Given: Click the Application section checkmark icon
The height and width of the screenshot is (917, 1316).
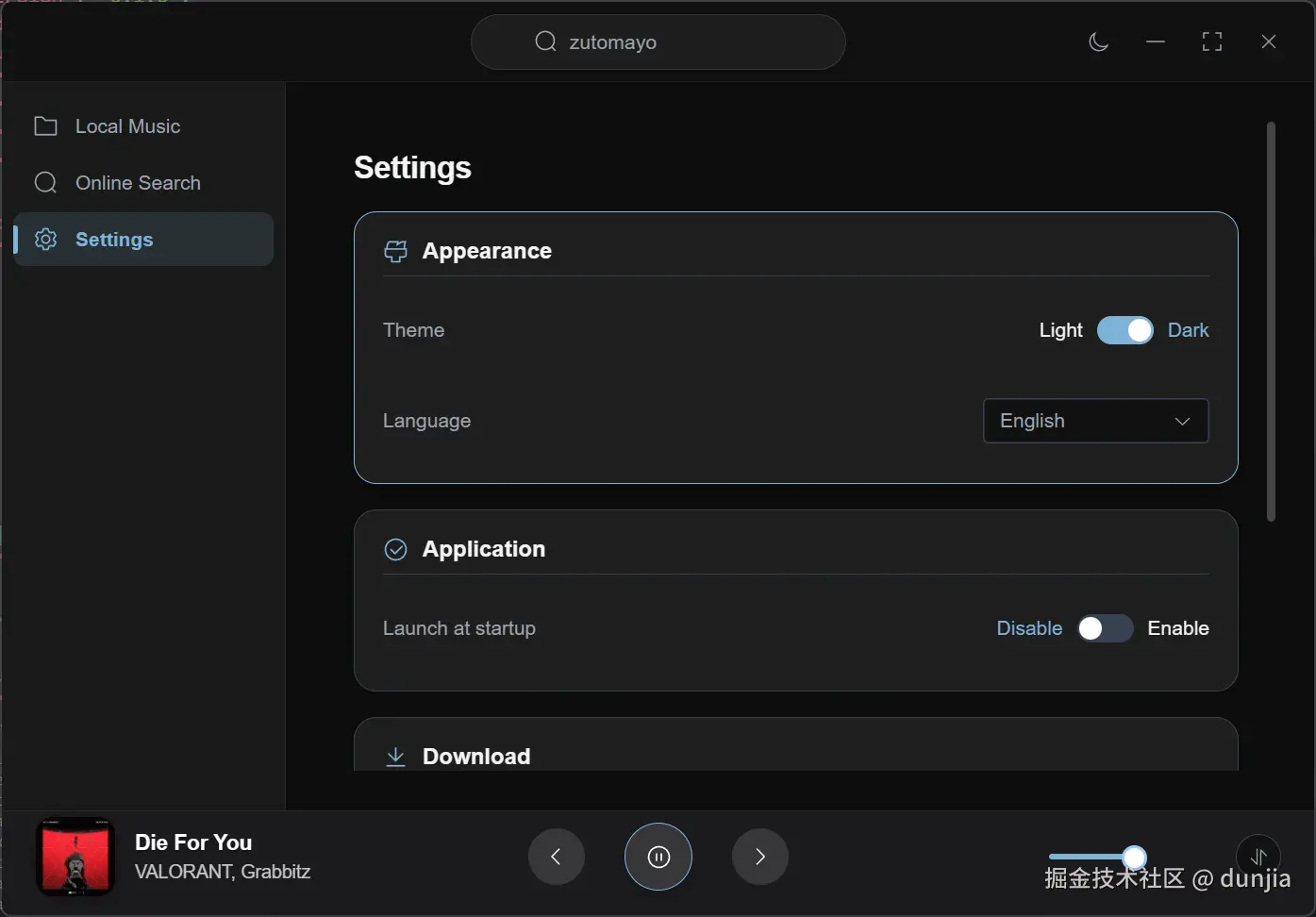Looking at the screenshot, I should pyautogui.click(x=395, y=549).
